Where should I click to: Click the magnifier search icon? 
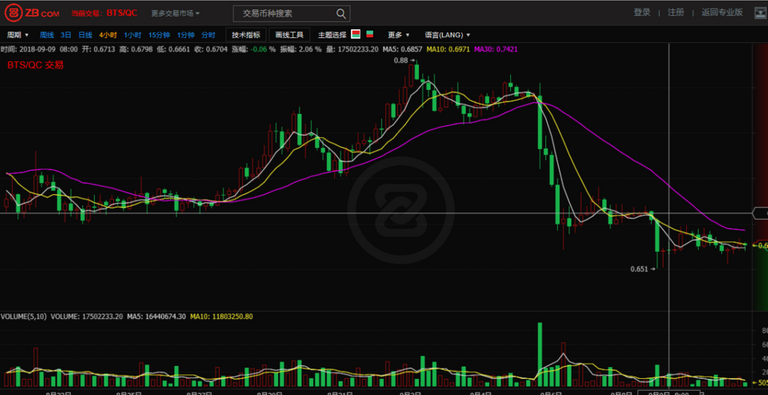click(x=341, y=14)
